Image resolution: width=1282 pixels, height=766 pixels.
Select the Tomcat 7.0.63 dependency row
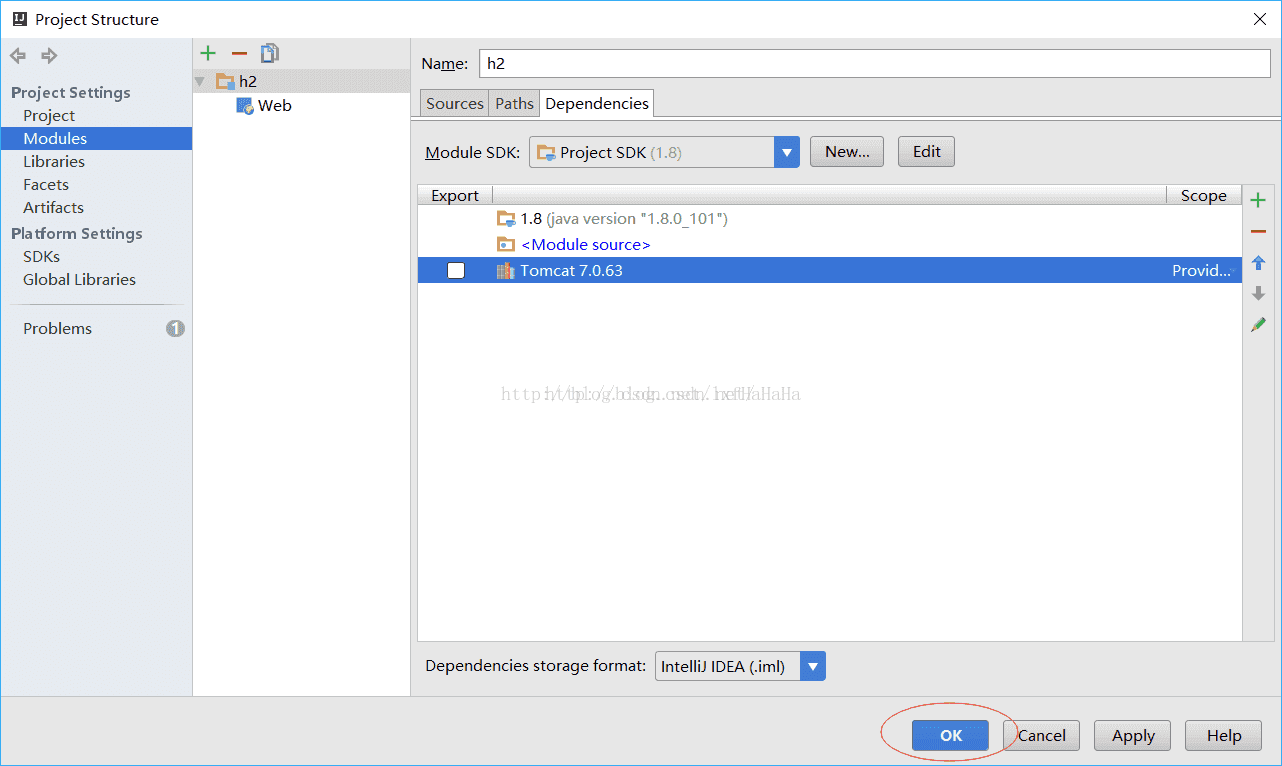[830, 270]
